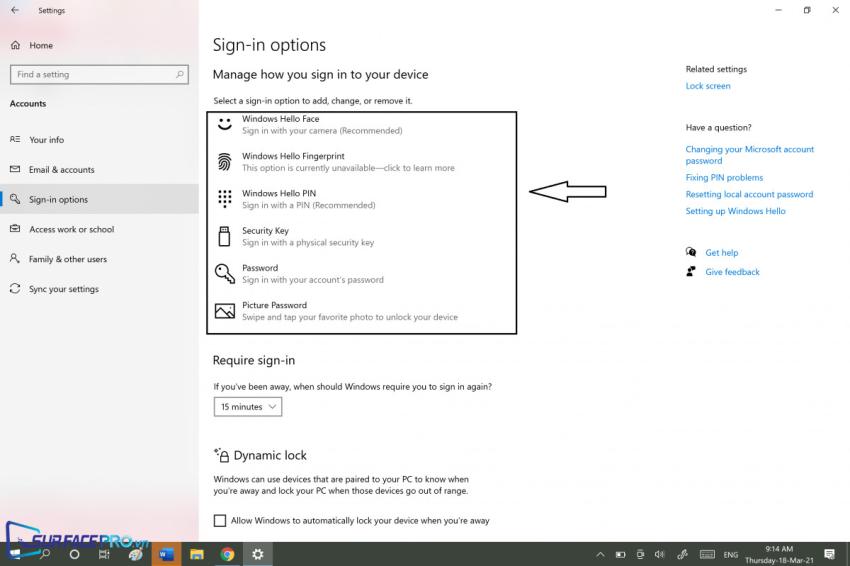Click the back arrow in Settings
Screen dimensions: 850x566
[15, 10]
